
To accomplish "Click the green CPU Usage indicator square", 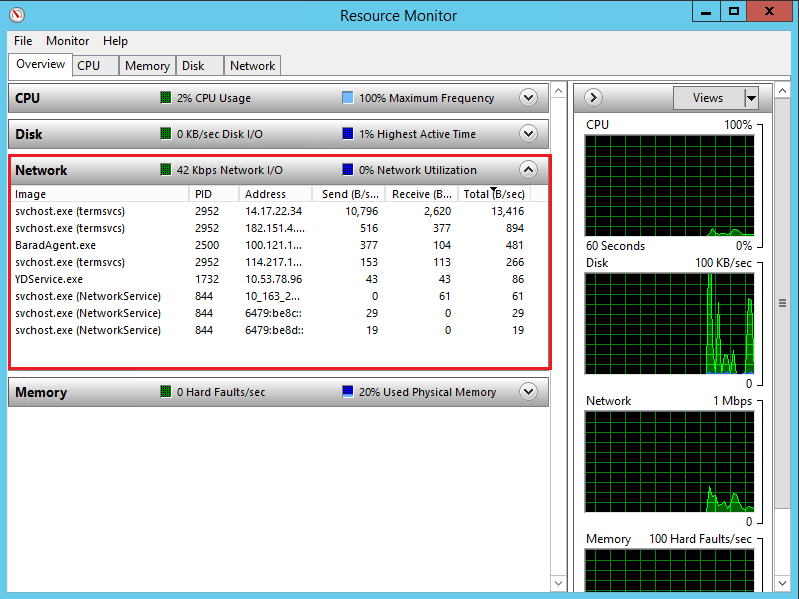I will pos(166,98).
